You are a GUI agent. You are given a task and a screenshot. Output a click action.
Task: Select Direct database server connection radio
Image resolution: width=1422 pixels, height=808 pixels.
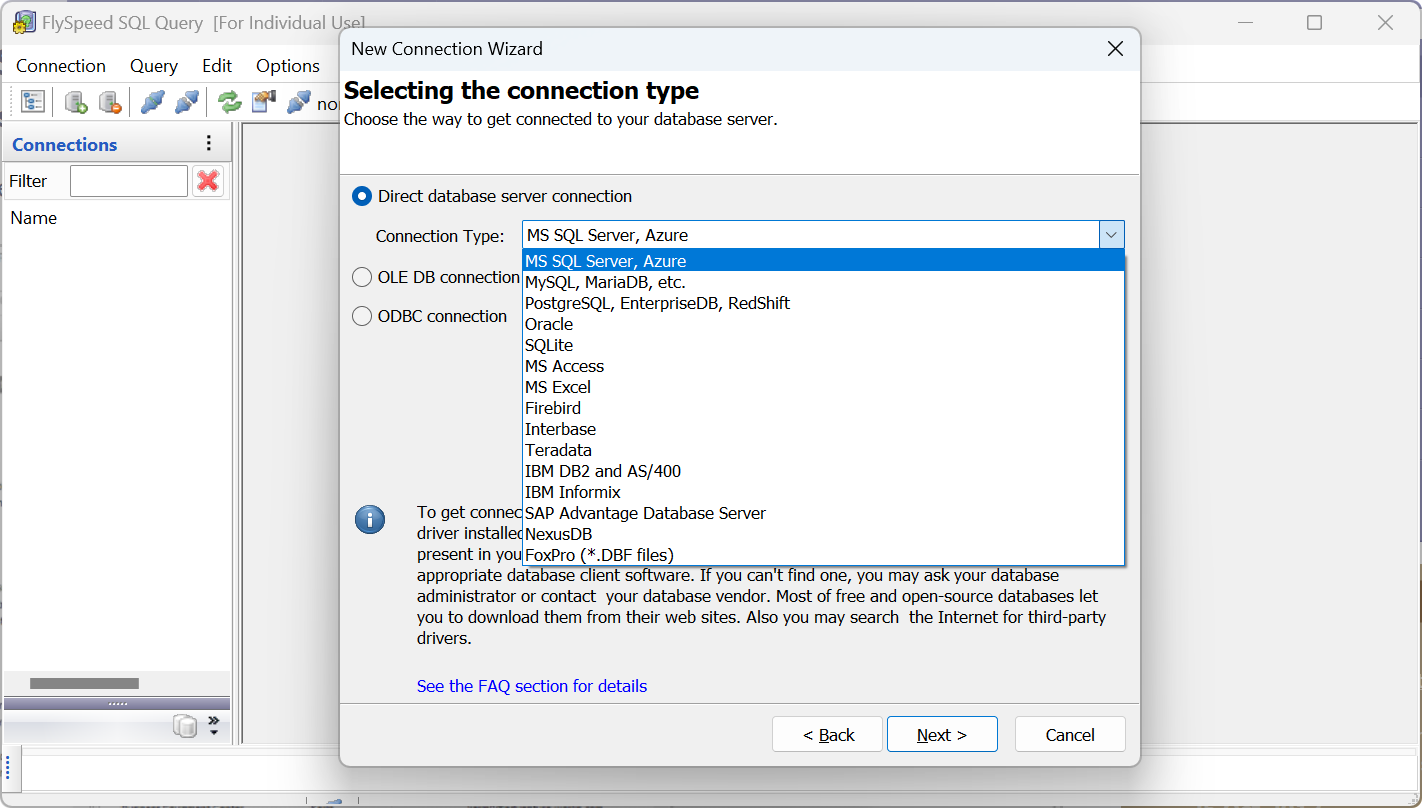(x=362, y=196)
